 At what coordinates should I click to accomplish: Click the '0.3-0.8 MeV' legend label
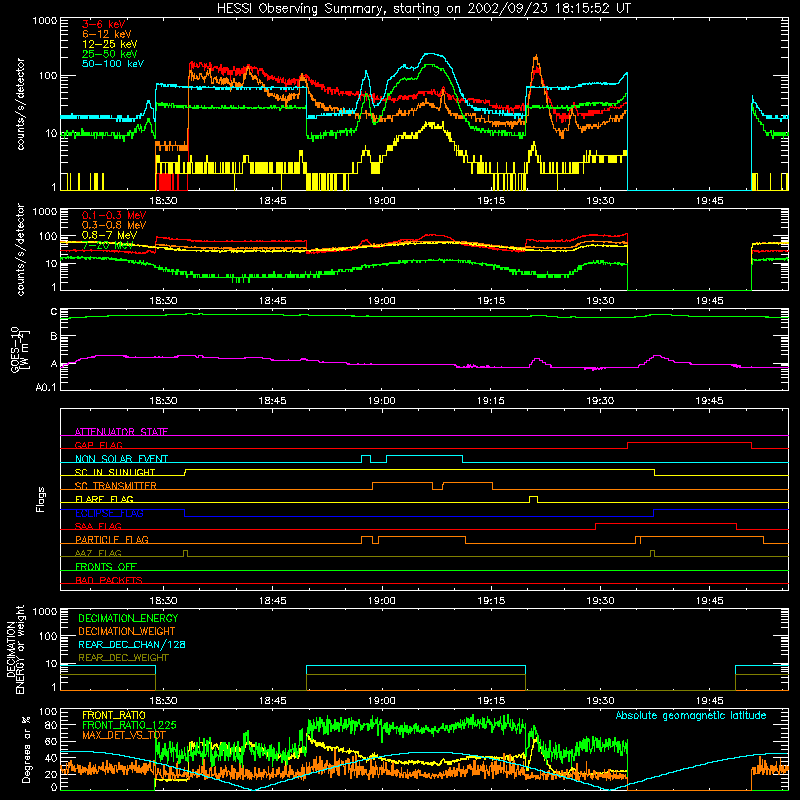coord(114,225)
